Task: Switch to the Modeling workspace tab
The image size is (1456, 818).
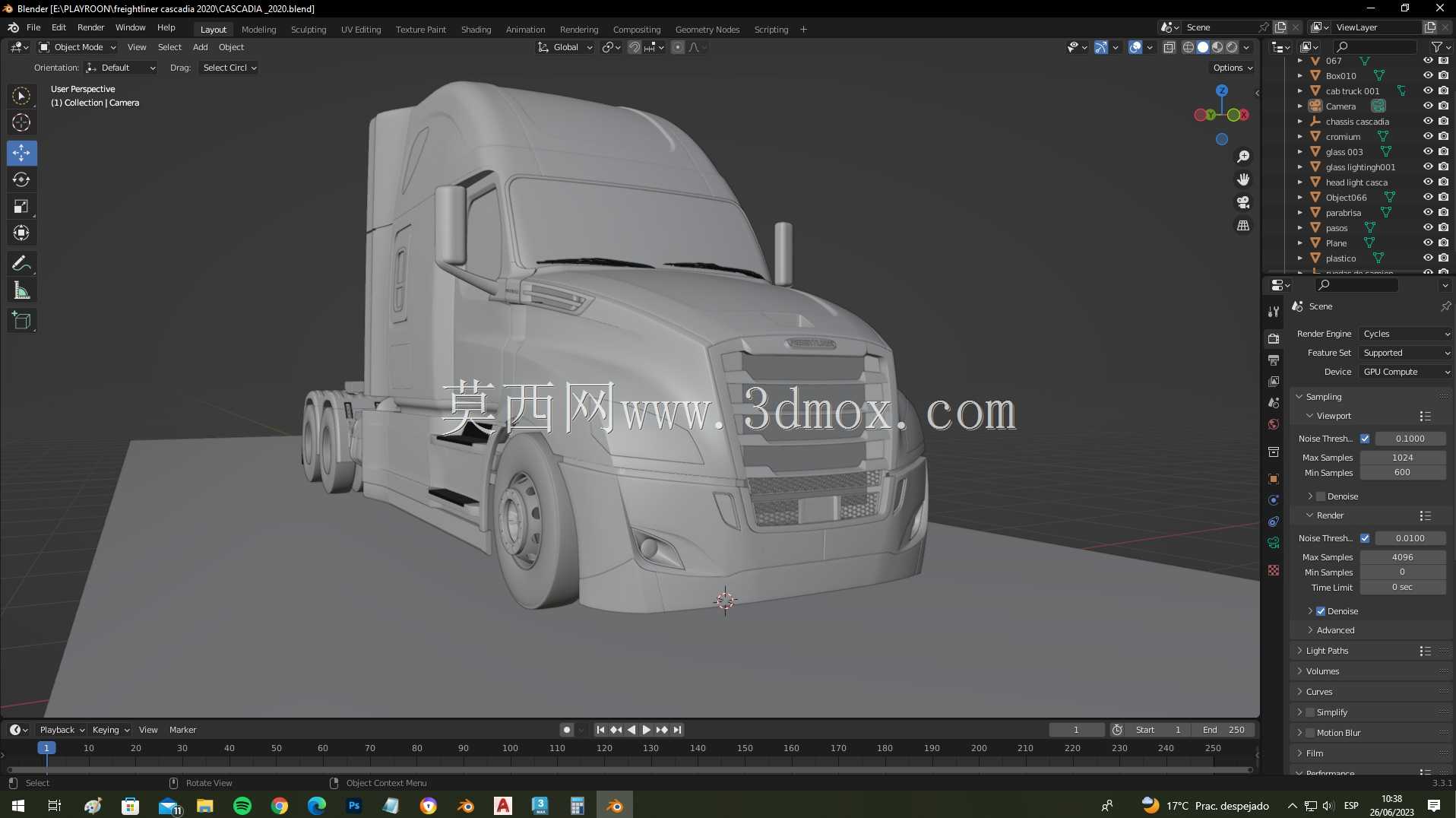Action: pos(258,30)
